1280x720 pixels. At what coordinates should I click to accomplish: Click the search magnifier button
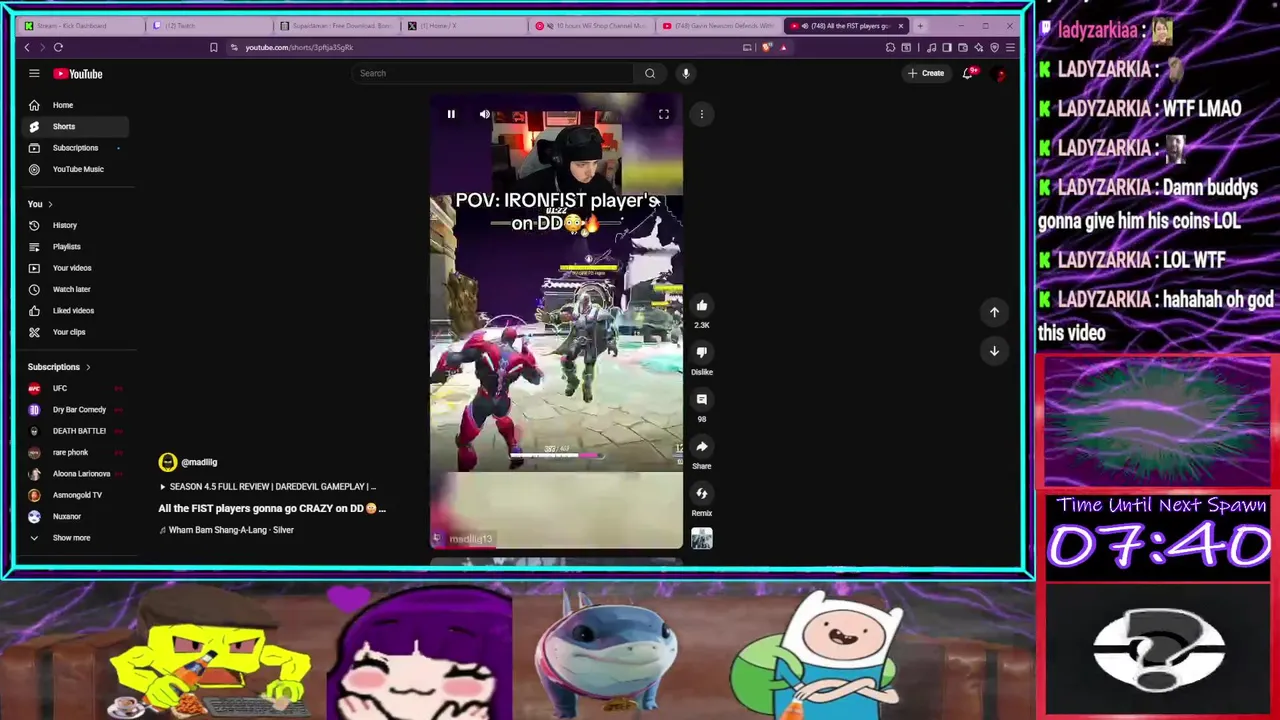click(650, 73)
